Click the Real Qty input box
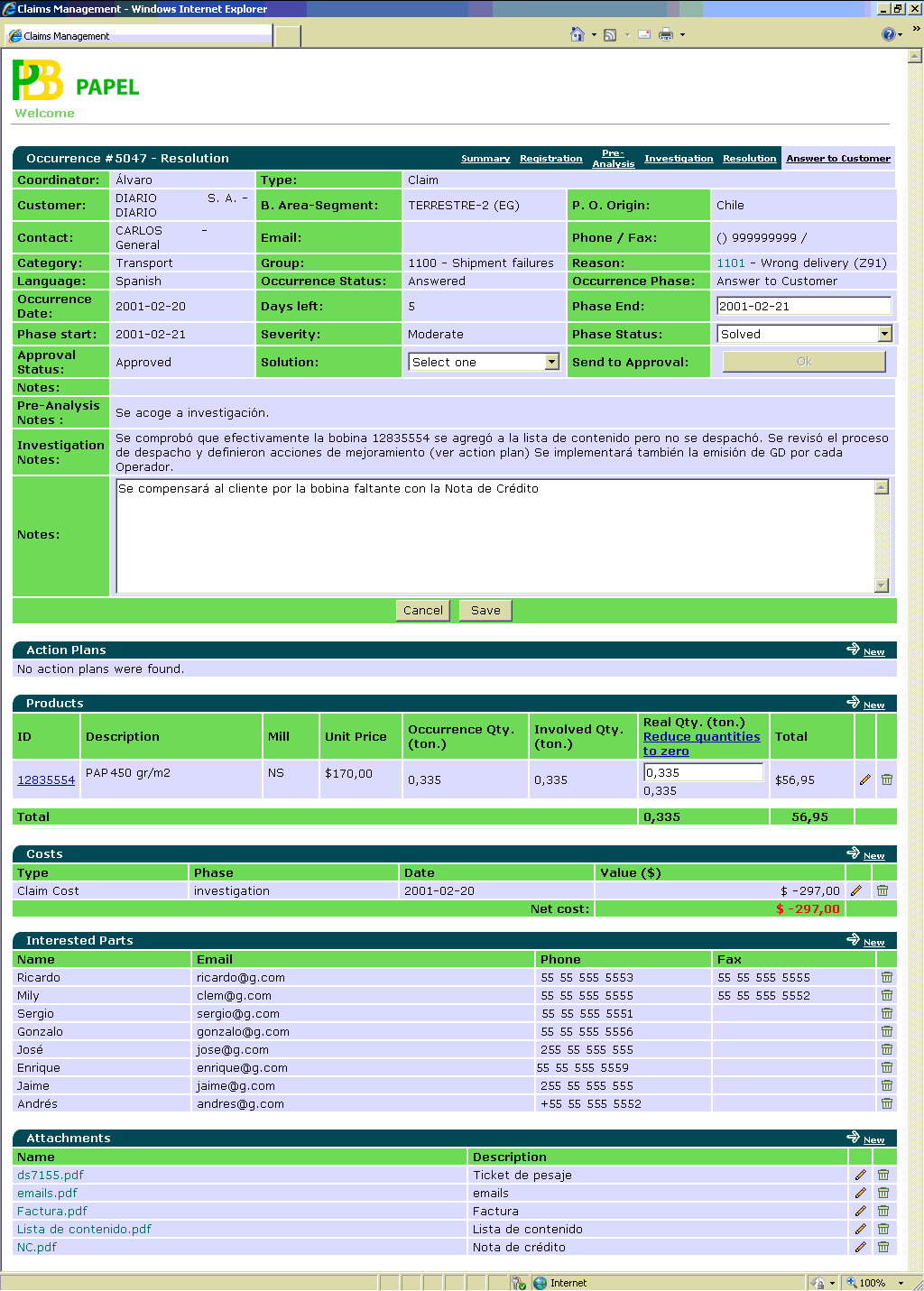The image size is (924, 1291). (x=703, y=772)
